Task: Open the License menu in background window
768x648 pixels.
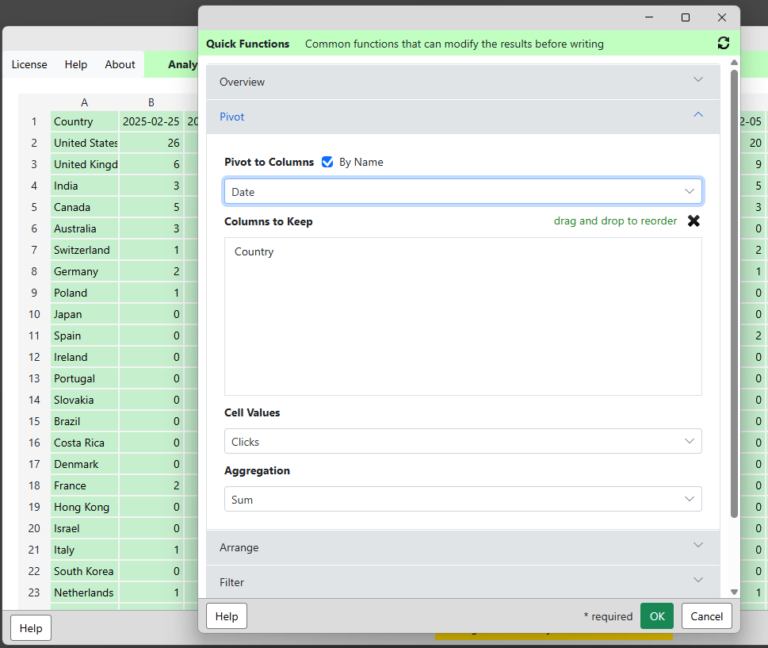Action: [x=29, y=65]
